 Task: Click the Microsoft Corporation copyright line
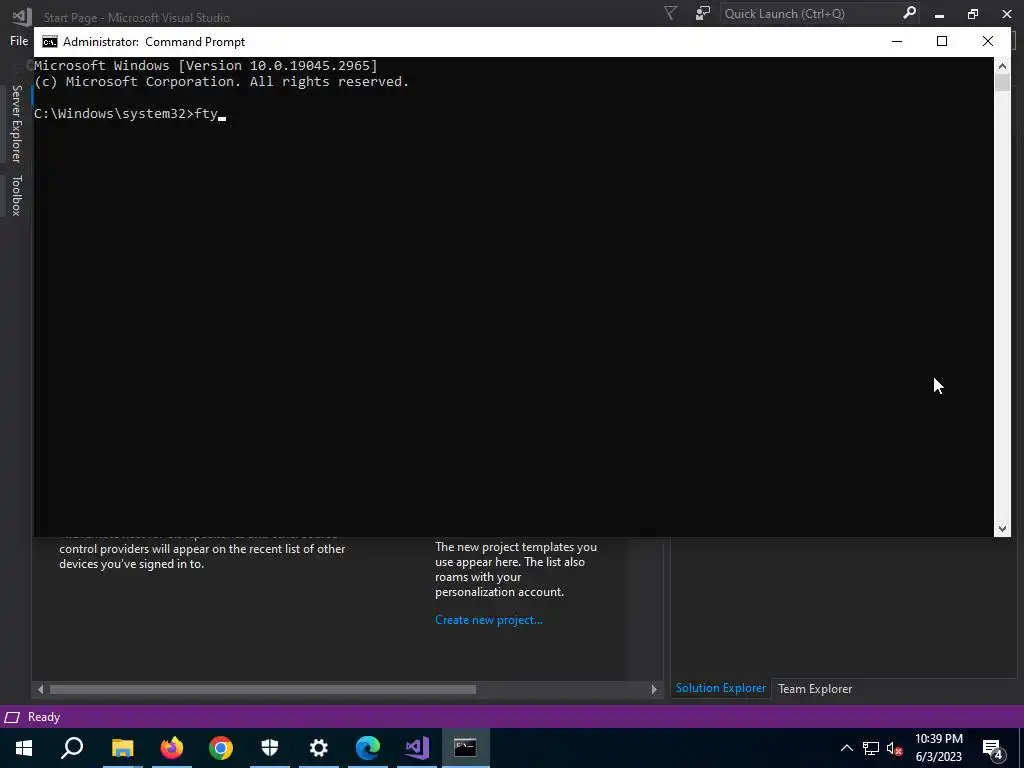coord(221,82)
